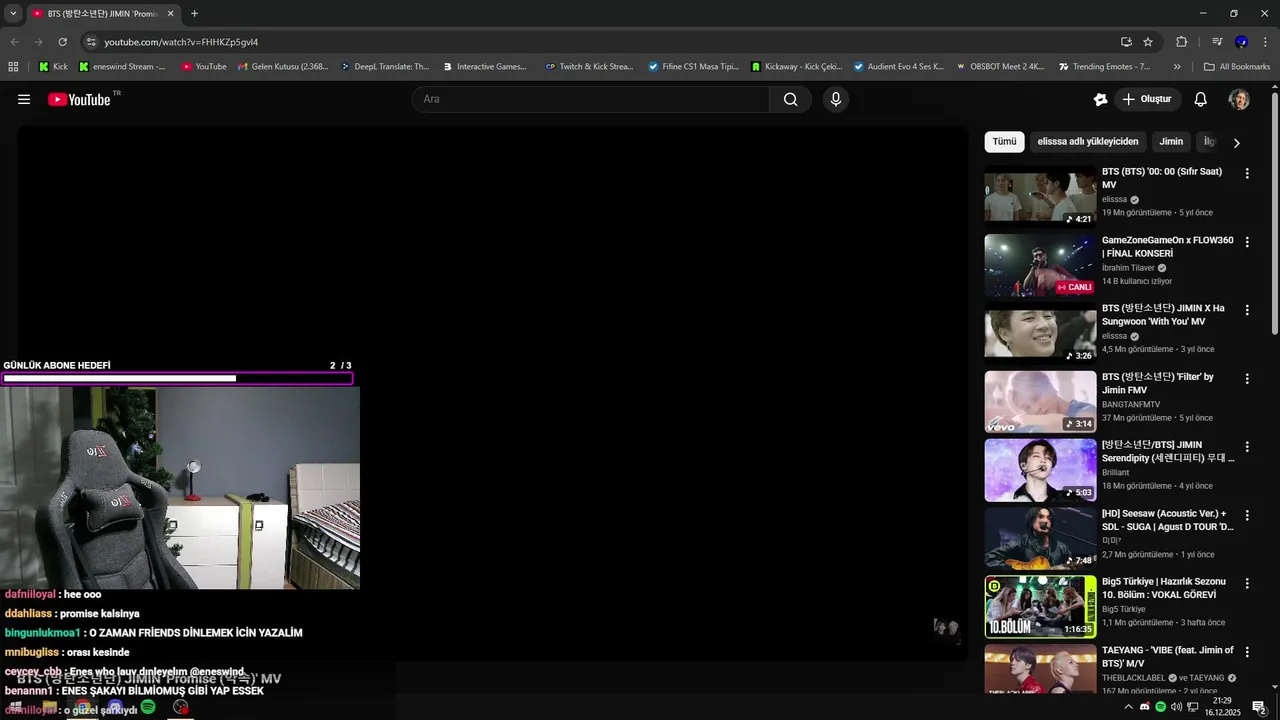Open Twitch & Kick Stream bookmark

click(x=589, y=67)
